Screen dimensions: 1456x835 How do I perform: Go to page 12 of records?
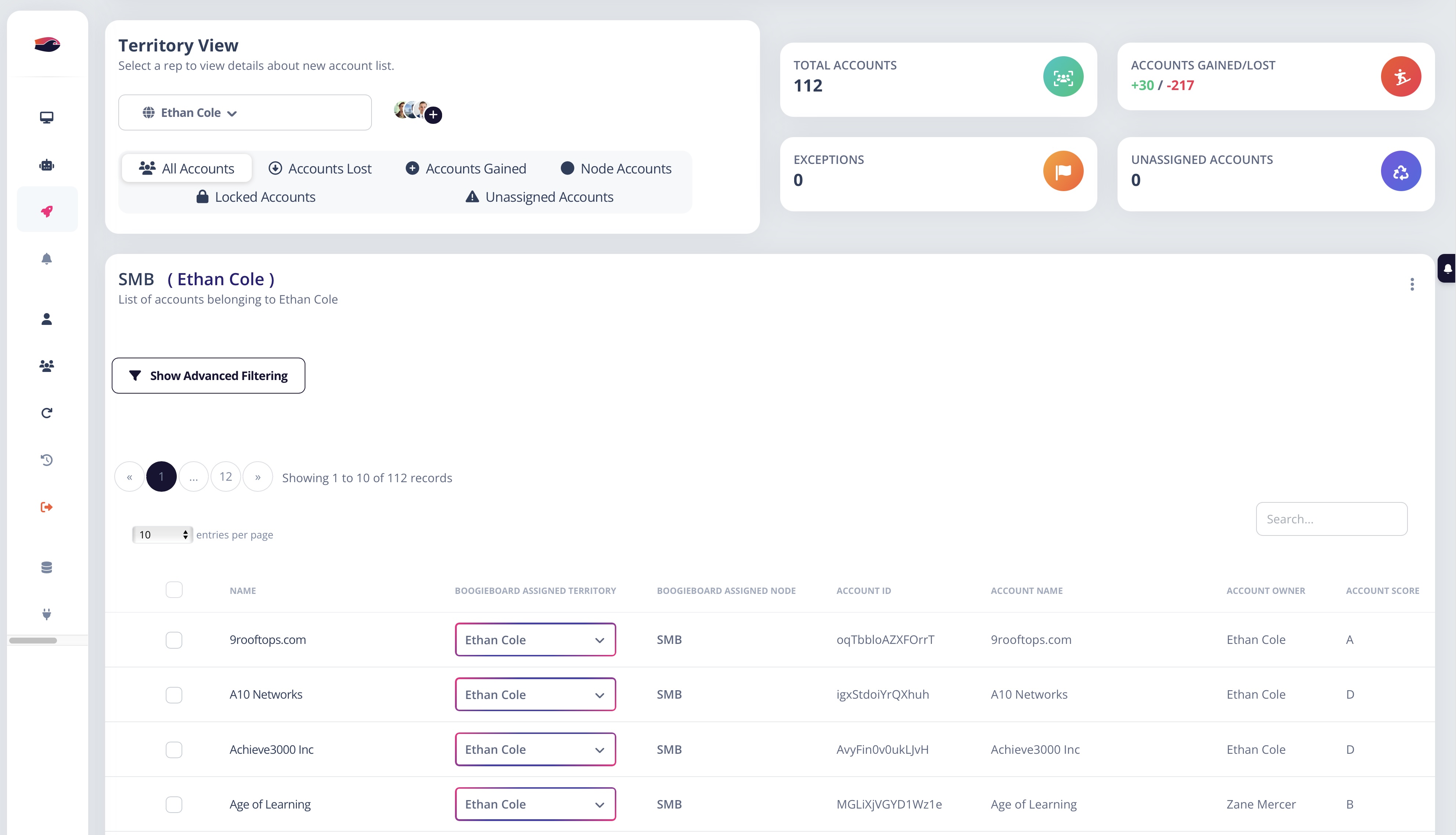pyautogui.click(x=225, y=477)
